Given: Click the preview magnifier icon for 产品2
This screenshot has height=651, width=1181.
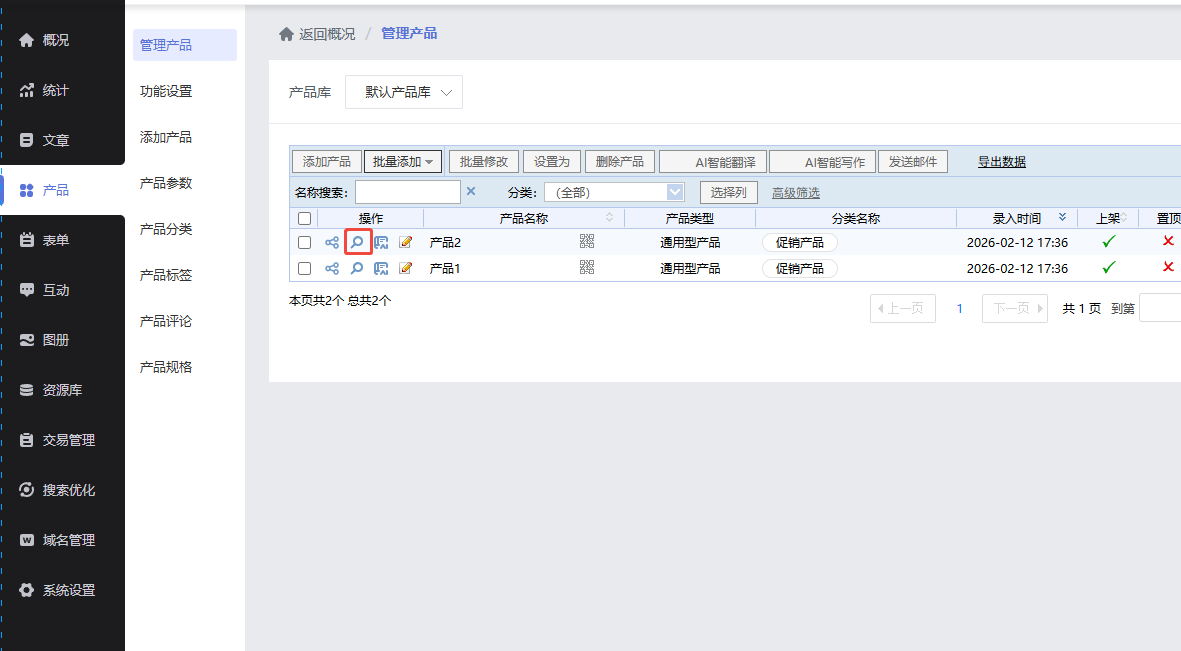Looking at the screenshot, I should 357,242.
